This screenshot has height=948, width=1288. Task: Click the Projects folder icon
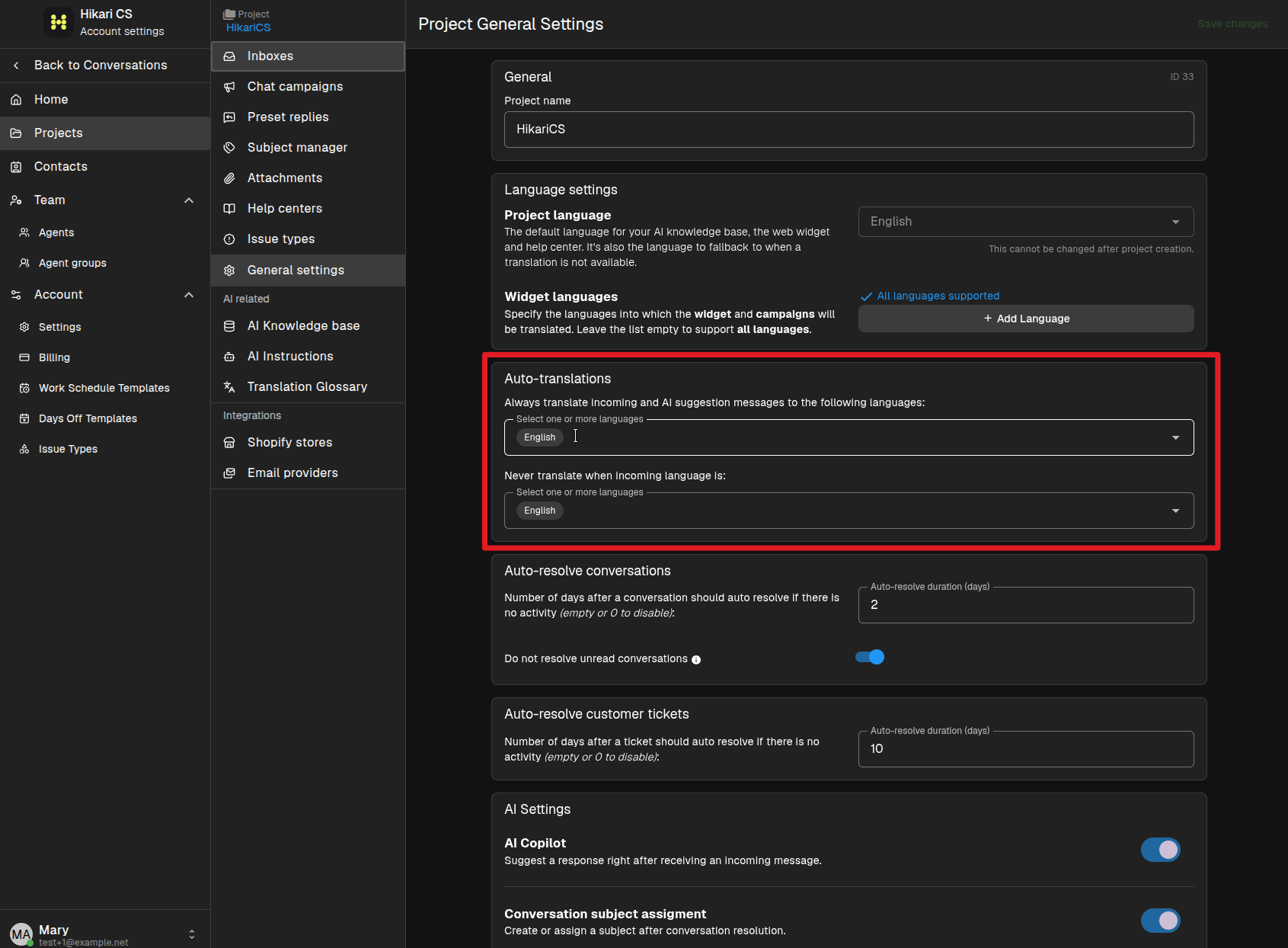(16, 133)
